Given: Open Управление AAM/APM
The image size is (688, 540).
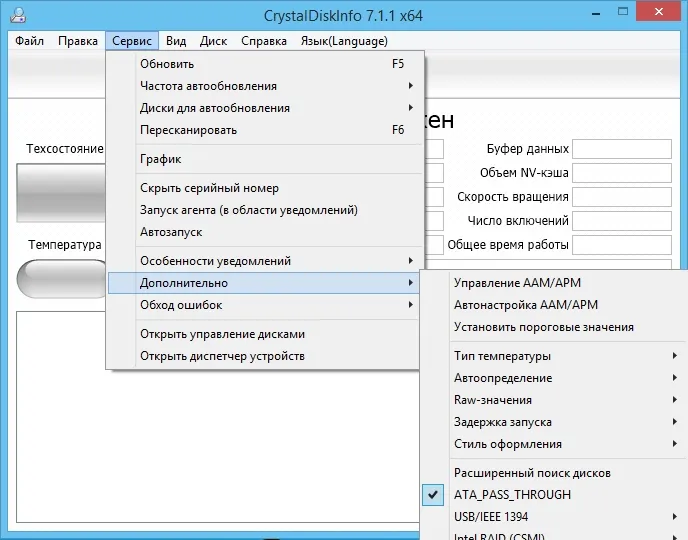Looking at the screenshot, I should [554, 283].
